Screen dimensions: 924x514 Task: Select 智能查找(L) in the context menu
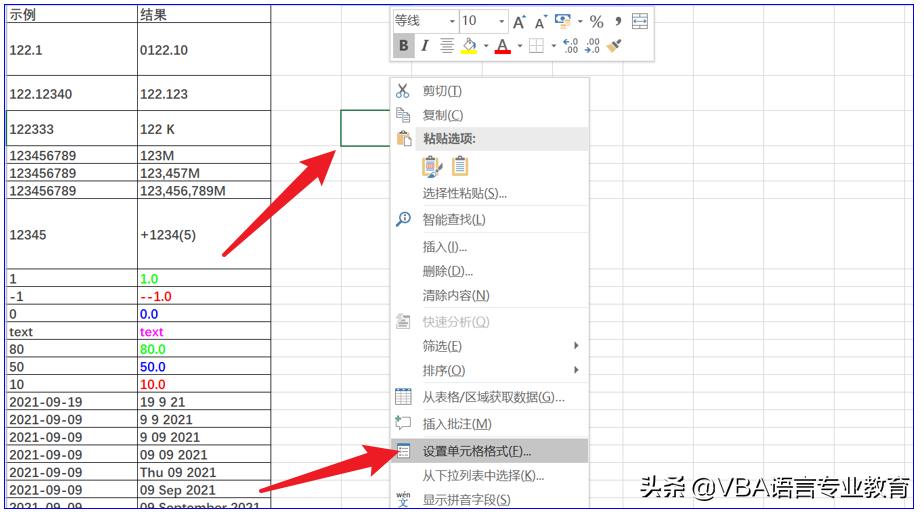point(490,220)
